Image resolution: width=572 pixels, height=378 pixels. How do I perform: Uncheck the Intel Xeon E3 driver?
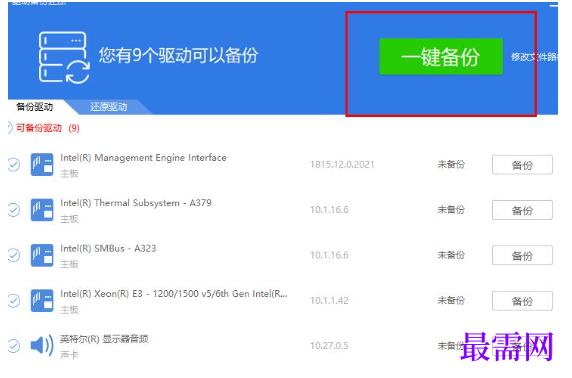point(14,301)
